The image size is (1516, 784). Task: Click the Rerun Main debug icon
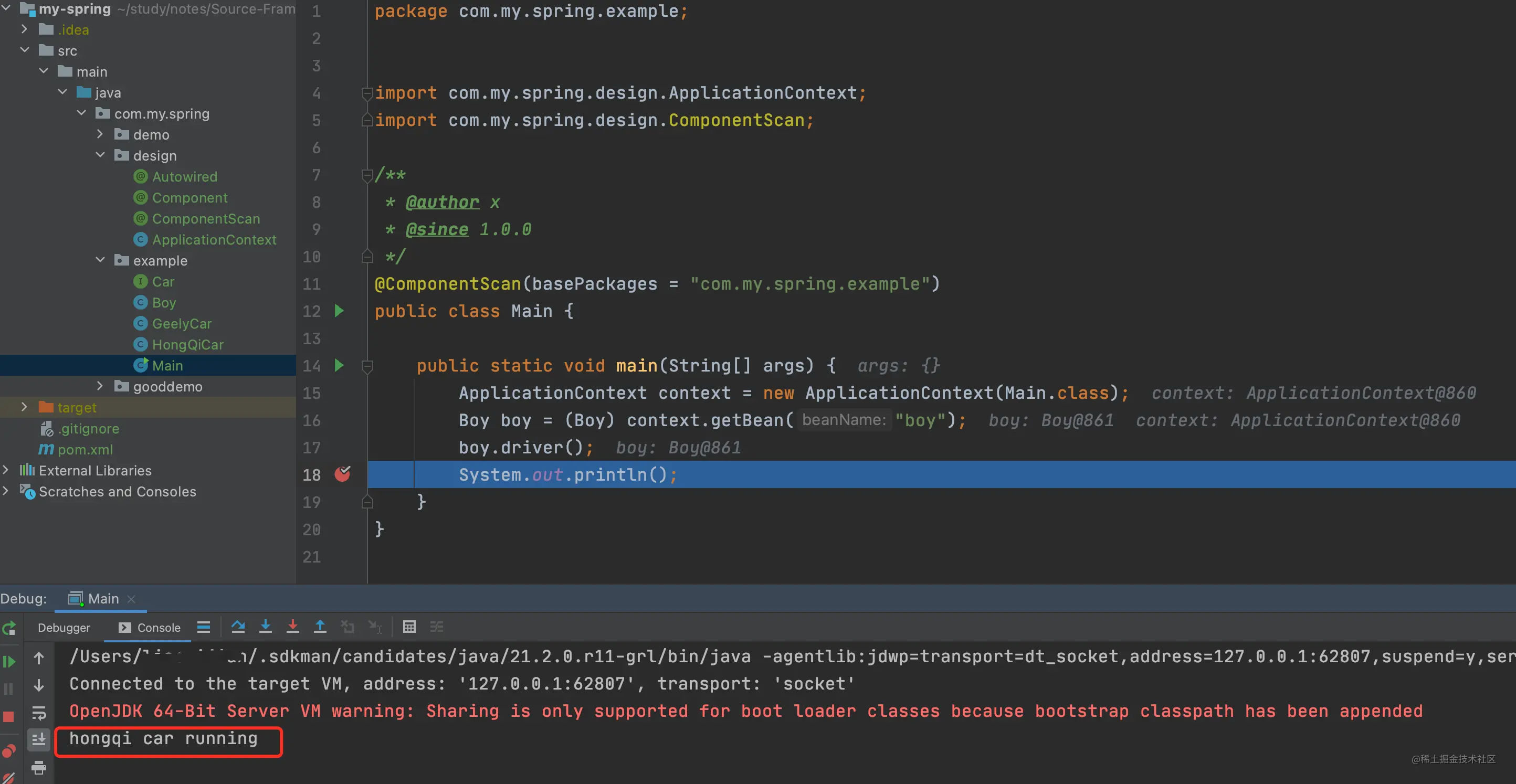click(x=9, y=629)
